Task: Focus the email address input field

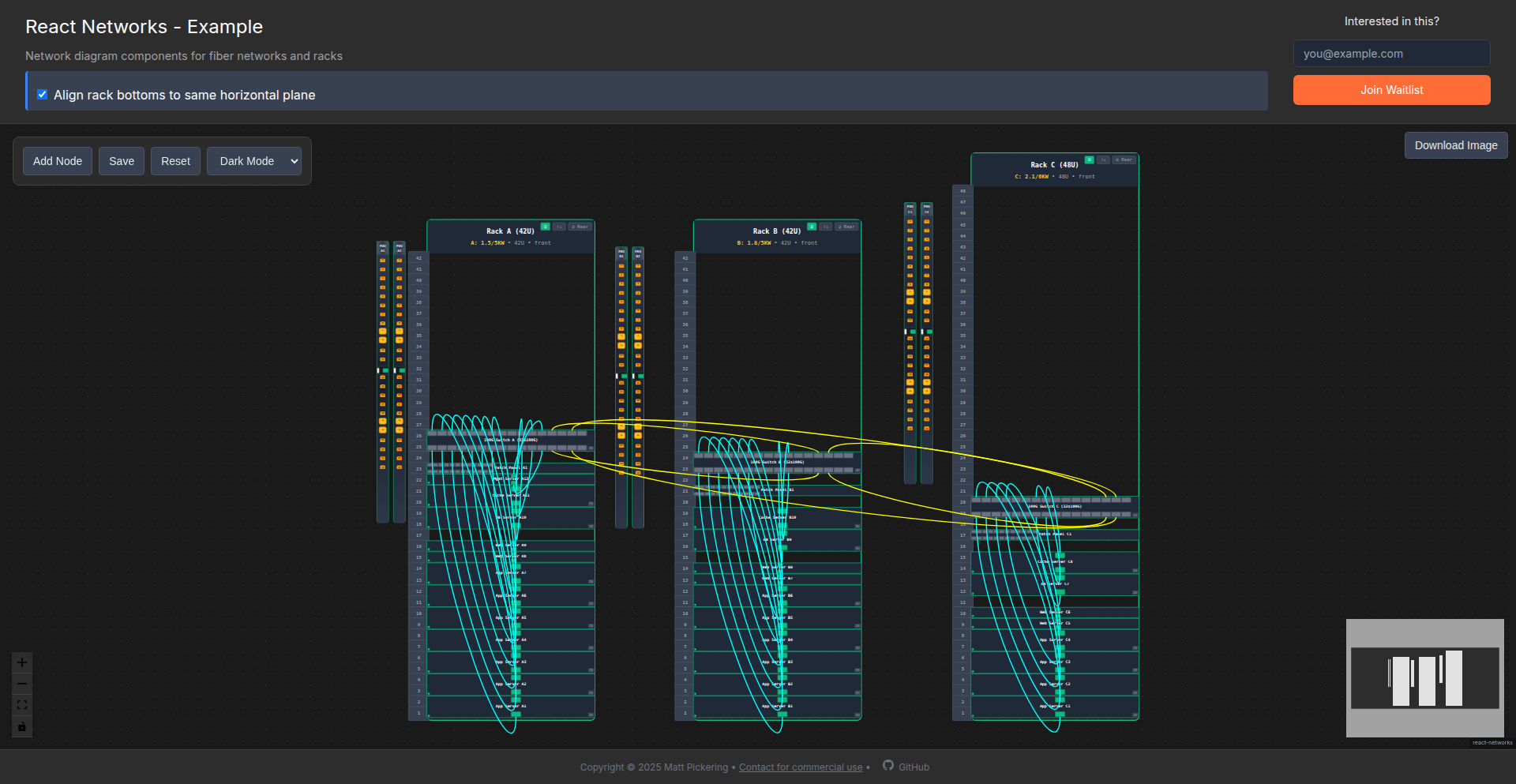Action: [x=1391, y=54]
